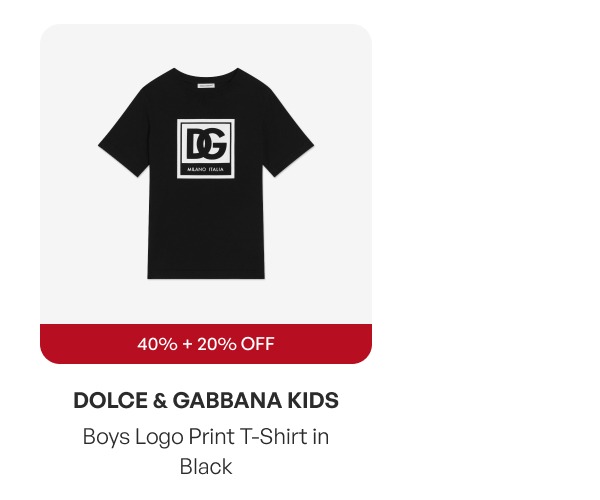Click the white neck label on shirt
The width and height of the screenshot is (600, 500).
point(206,85)
